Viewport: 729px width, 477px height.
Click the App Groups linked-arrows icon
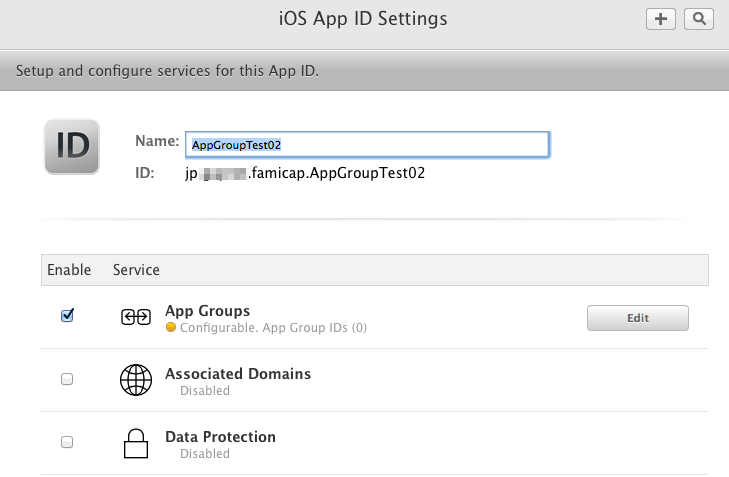[x=136, y=317]
